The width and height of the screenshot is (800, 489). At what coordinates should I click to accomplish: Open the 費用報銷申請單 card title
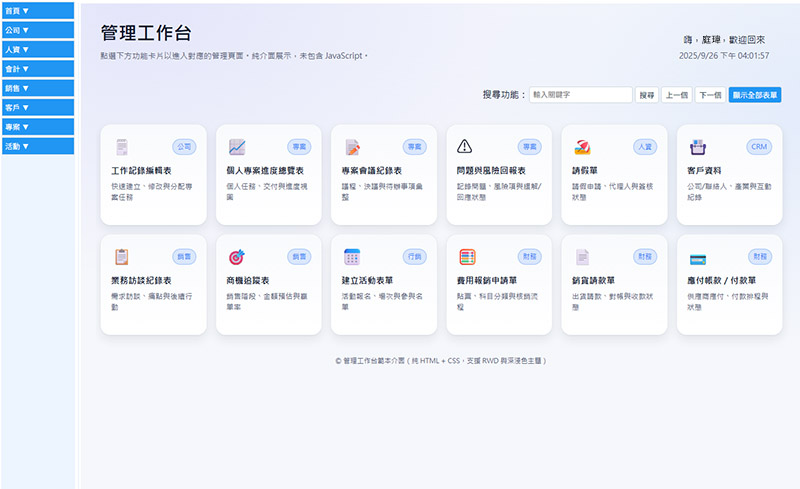point(487,280)
